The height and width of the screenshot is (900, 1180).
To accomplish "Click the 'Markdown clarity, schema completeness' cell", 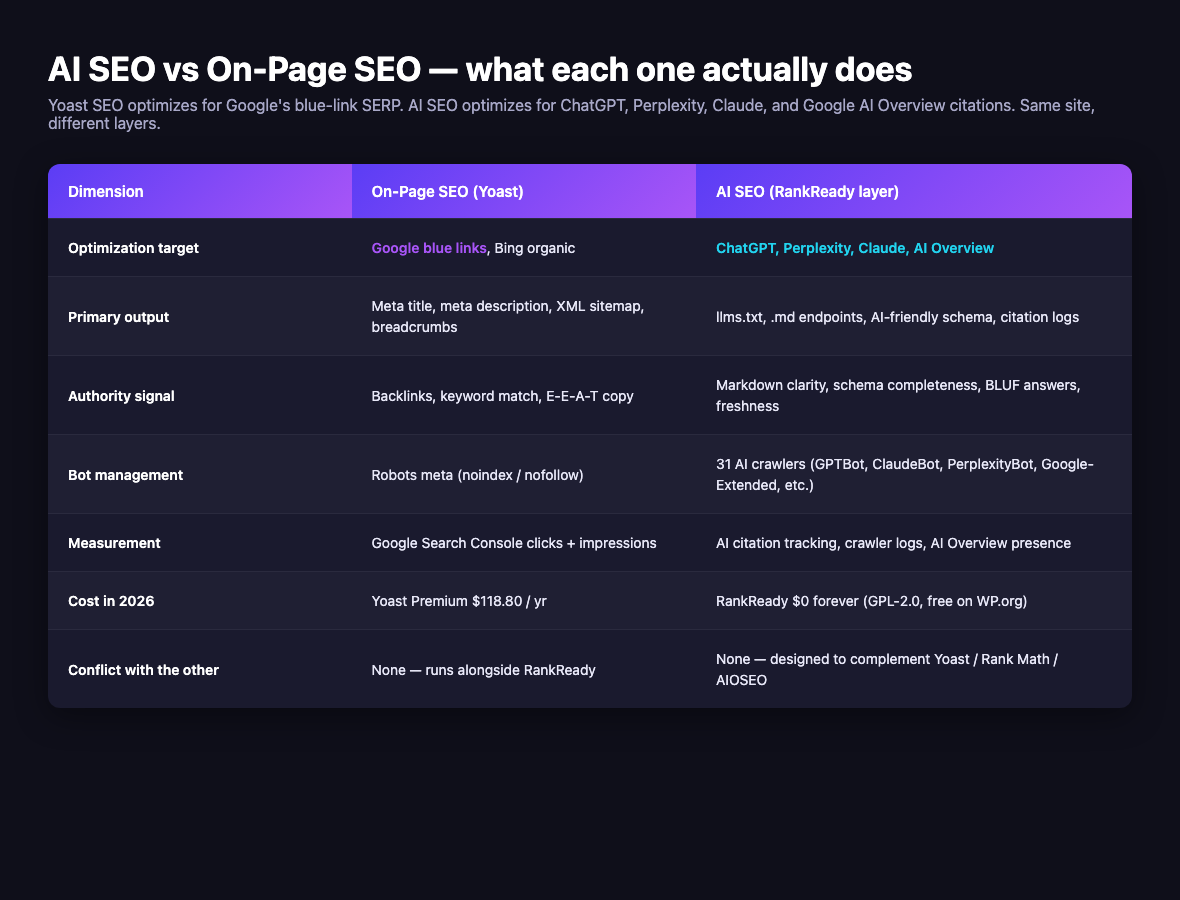I will click(x=914, y=396).
